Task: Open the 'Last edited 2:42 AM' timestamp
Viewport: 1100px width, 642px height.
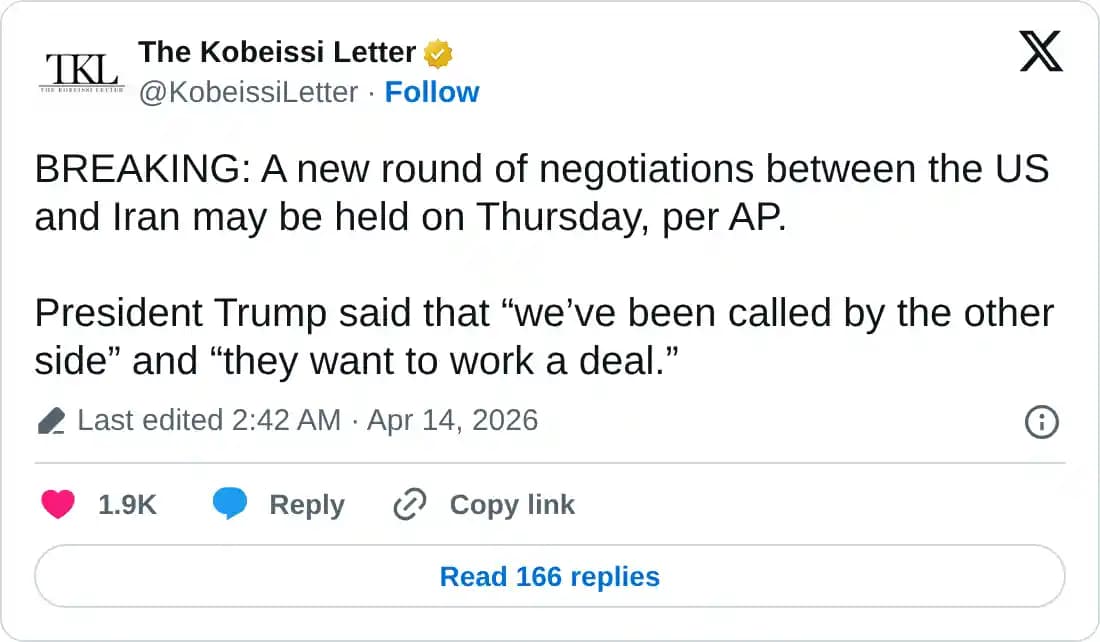Action: click(x=209, y=420)
